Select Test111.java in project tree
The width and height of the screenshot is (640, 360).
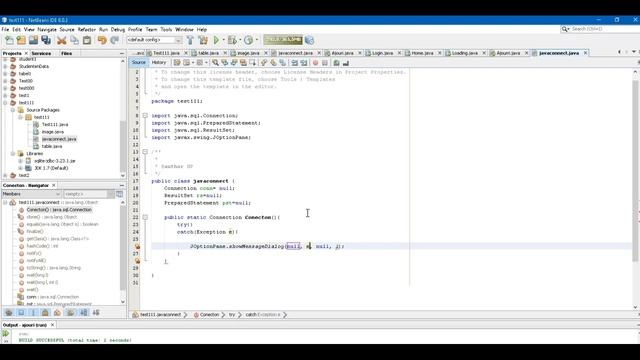click(x=55, y=124)
